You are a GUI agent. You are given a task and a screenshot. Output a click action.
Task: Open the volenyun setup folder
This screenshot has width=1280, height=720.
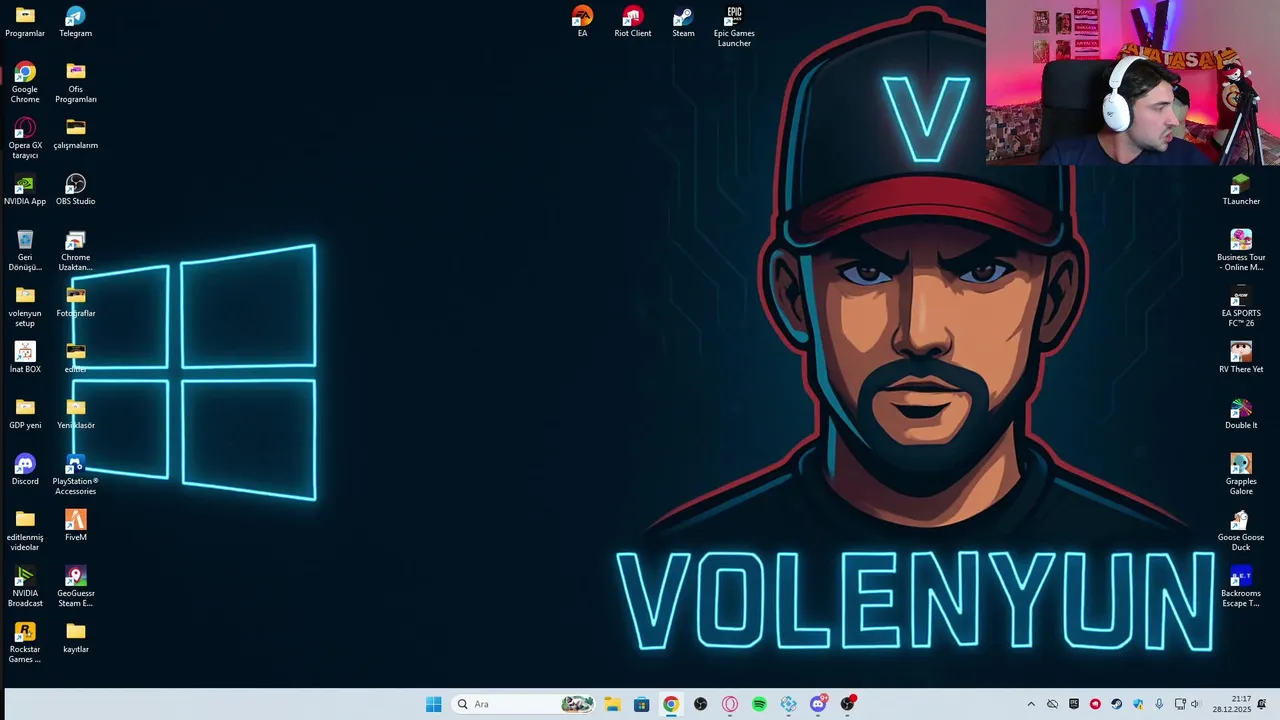[25, 306]
